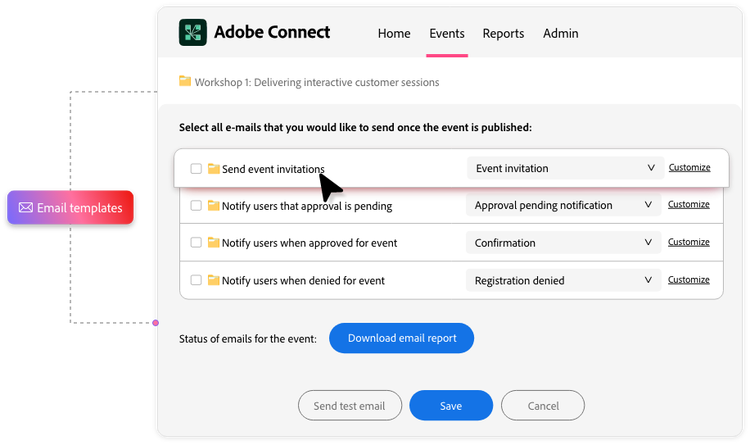Click the Save button
This screenshot has width=750, height=445.
pyautogui.click(x=451, y=406)
